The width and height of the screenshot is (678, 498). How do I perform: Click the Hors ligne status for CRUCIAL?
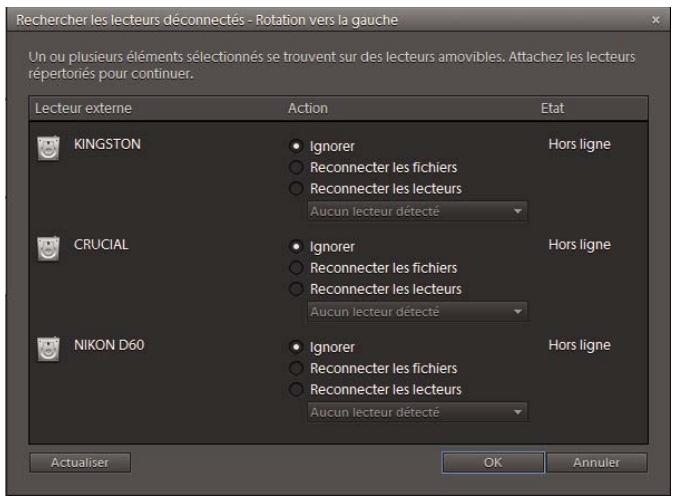(x=579, y=245)
